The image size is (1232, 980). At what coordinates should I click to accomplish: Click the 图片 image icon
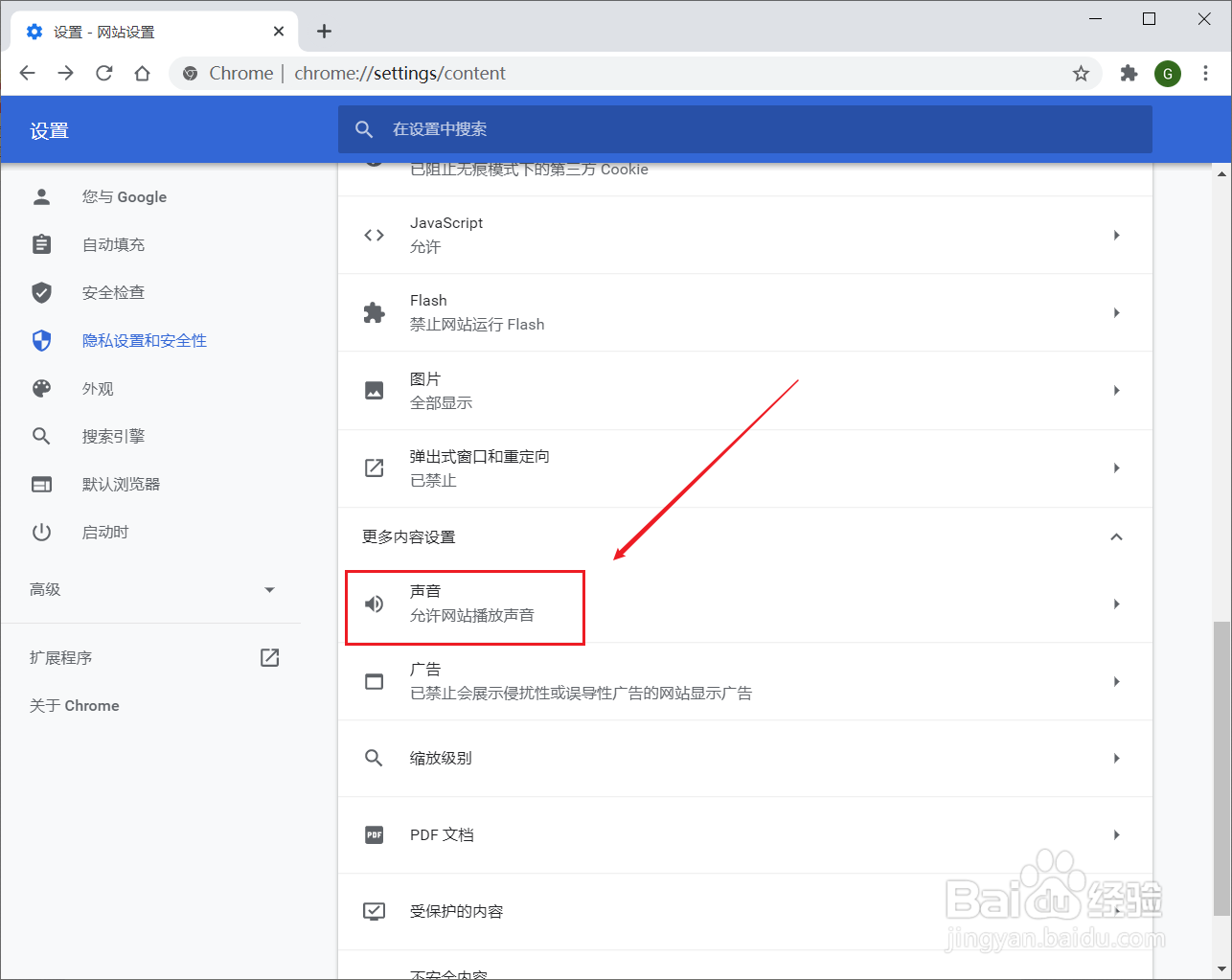[374, 390]
